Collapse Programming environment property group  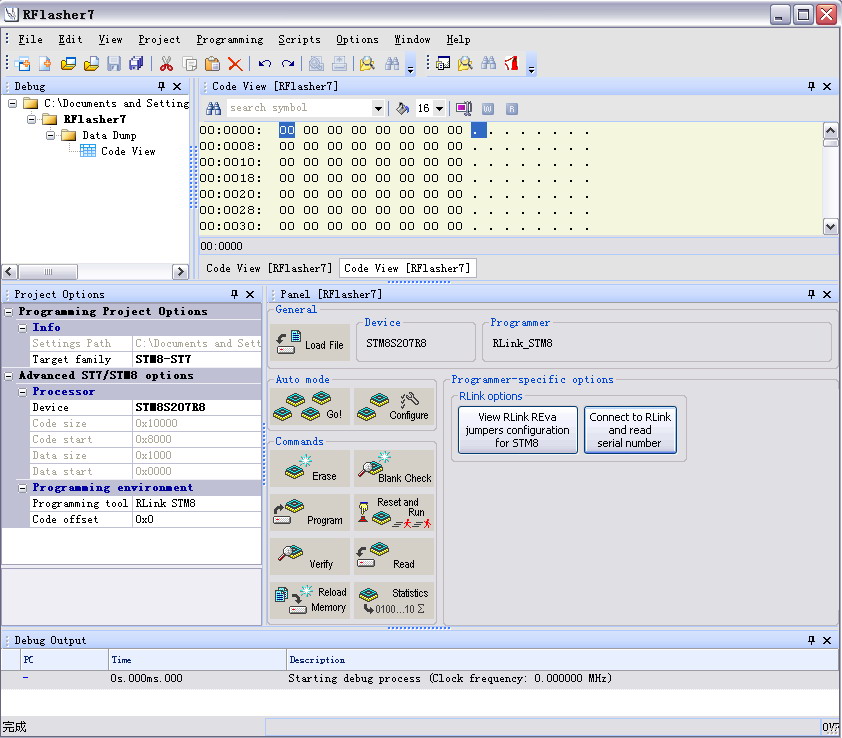[23, 488]
